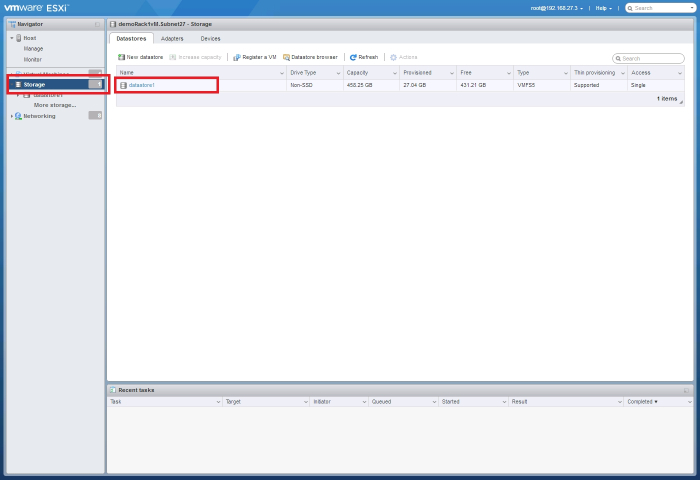Open the Access column dropdown arrow
The height and width of the screenshot is (480, 700).
pyautogui.click(x=680, y=73)
